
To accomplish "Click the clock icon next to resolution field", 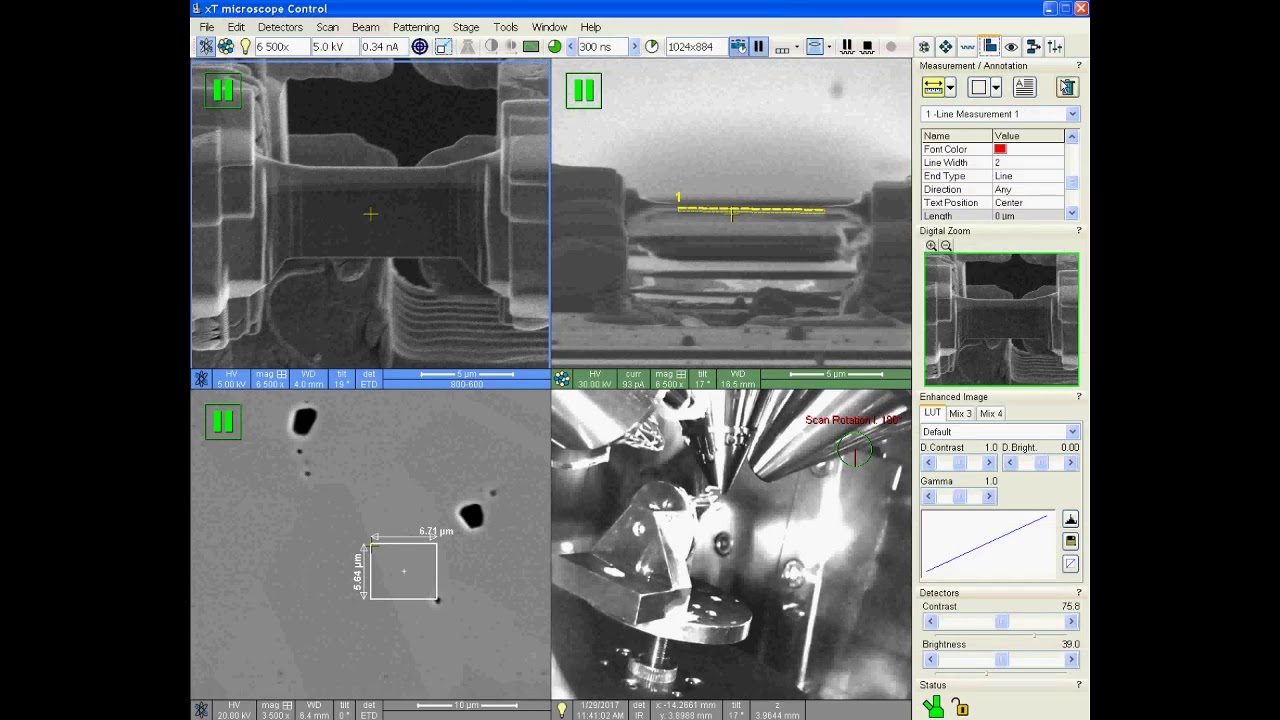I will (652, 46).
